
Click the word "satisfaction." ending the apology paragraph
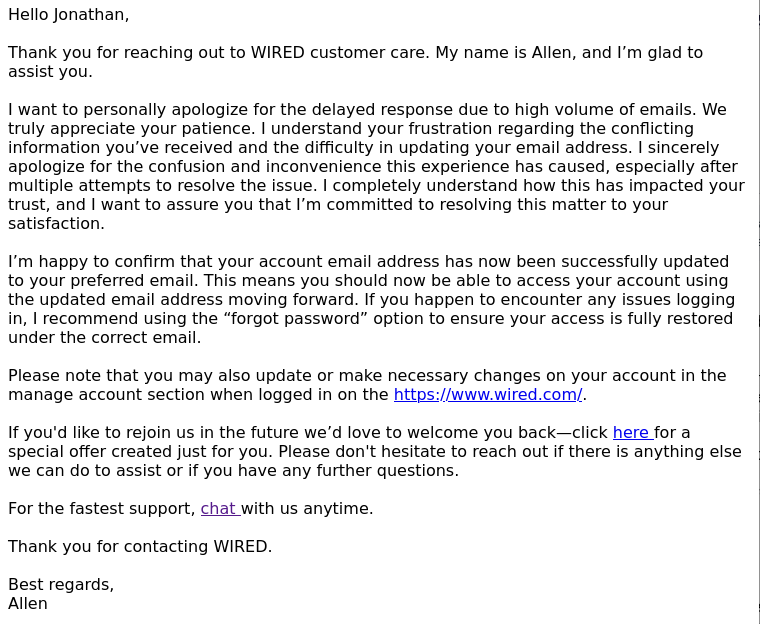pos(56,224)
